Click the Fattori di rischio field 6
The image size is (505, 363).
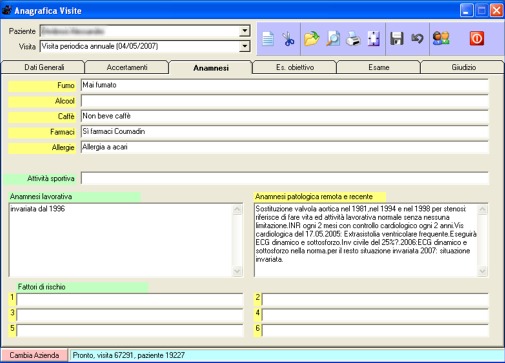(375, 330)
